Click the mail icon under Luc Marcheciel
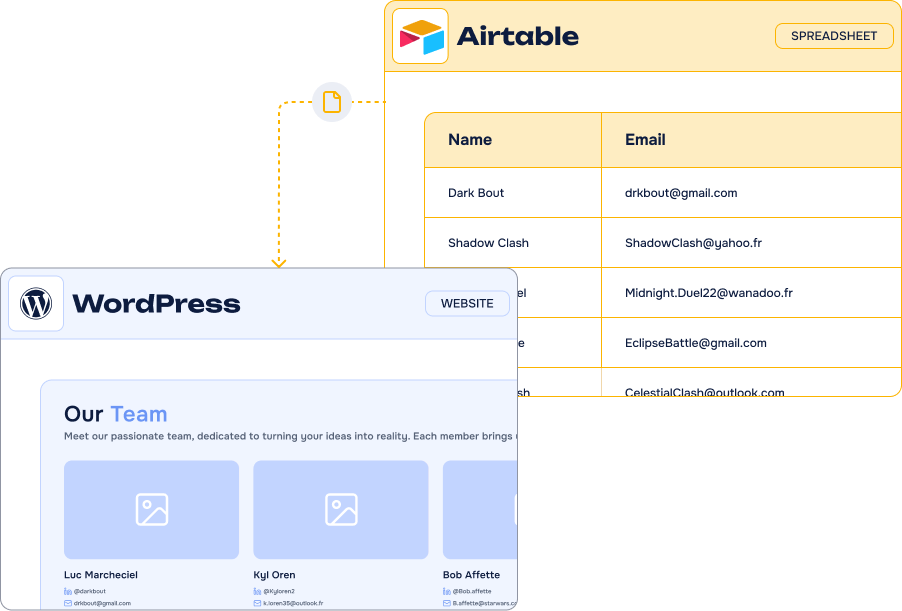Viewport: 902px width, 611px height. [x=68, y=604]
